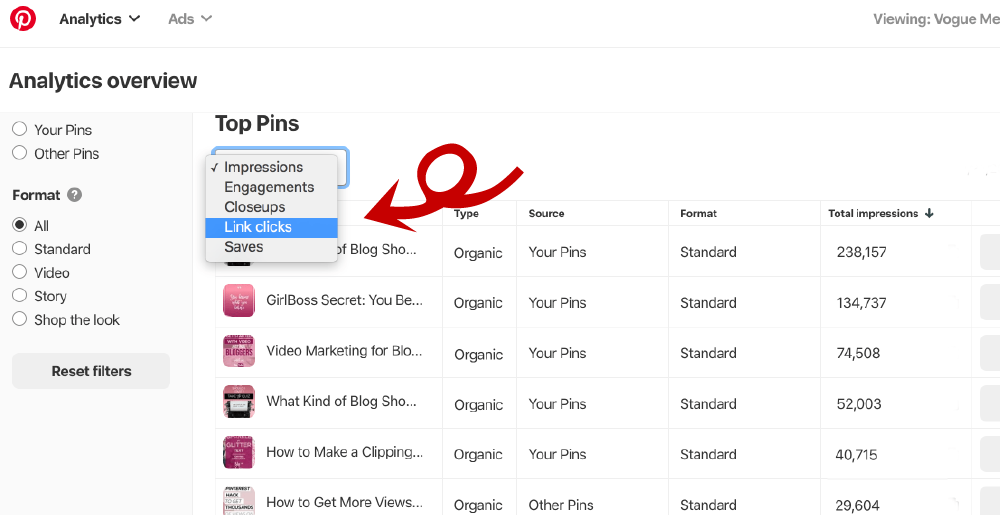Select Link clicks from the dropdown list
The image size is (1000, 515).
(x=258, y=227)
